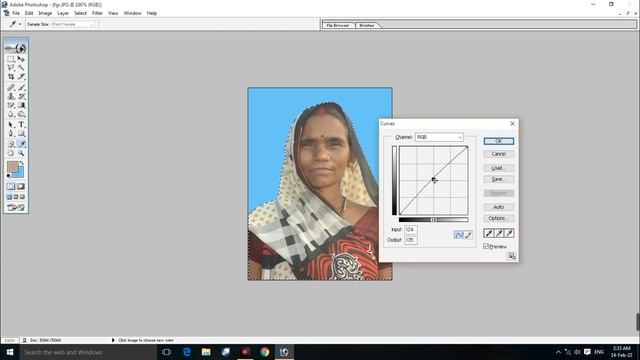Click the Output value field
Image resolution: width=640 pixels, height=360 pixels.
411,240
